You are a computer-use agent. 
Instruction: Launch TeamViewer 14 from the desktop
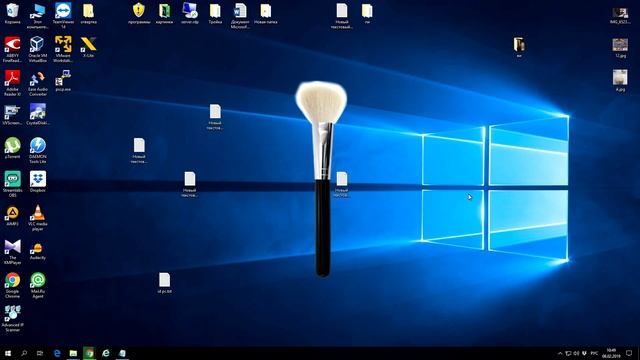point(63,16)
